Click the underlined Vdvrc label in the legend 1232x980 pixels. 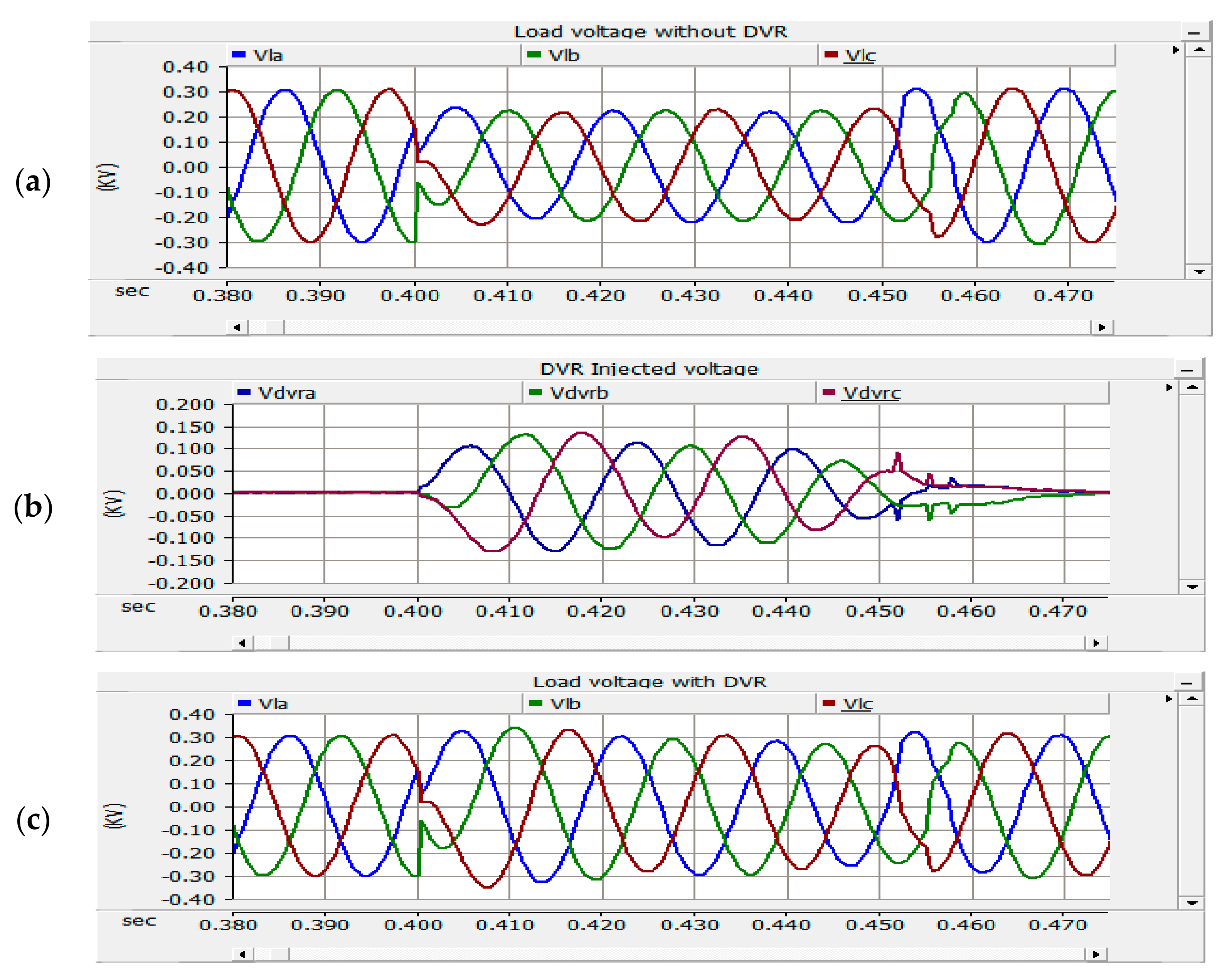coord(872,393)
